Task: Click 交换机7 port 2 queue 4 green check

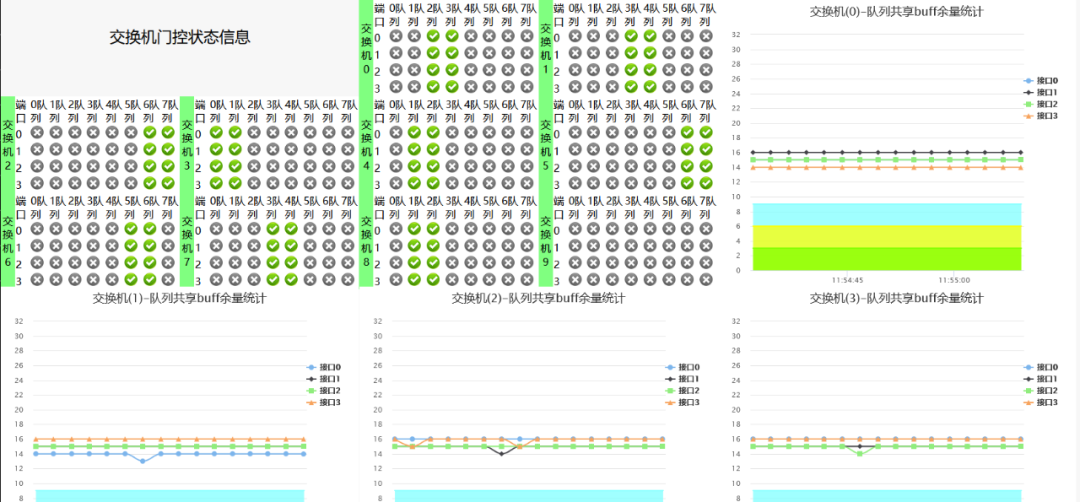Action: [291, 263]
